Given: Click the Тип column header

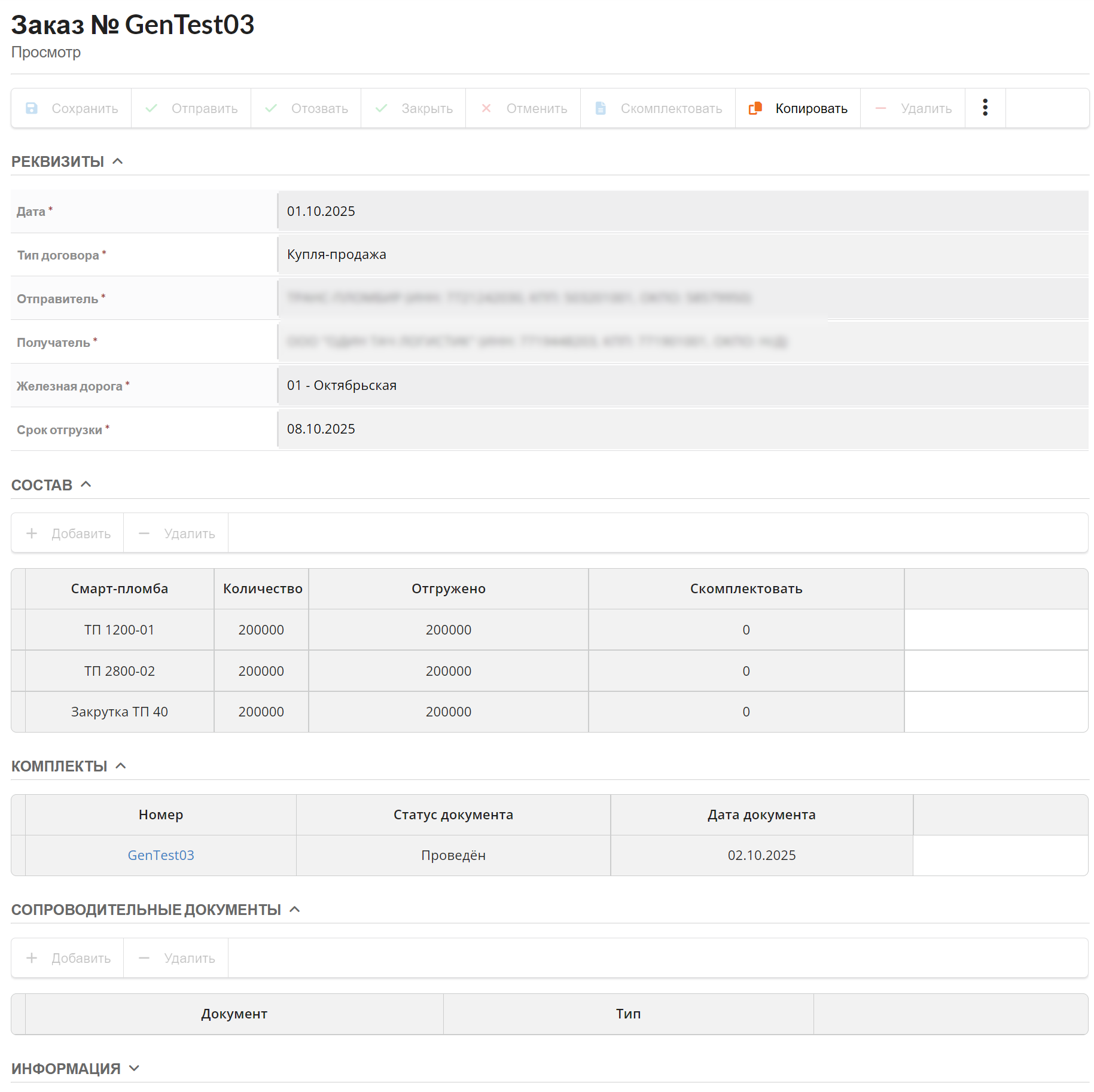Looking at the screenshot, I should [x=628, y=1014].
